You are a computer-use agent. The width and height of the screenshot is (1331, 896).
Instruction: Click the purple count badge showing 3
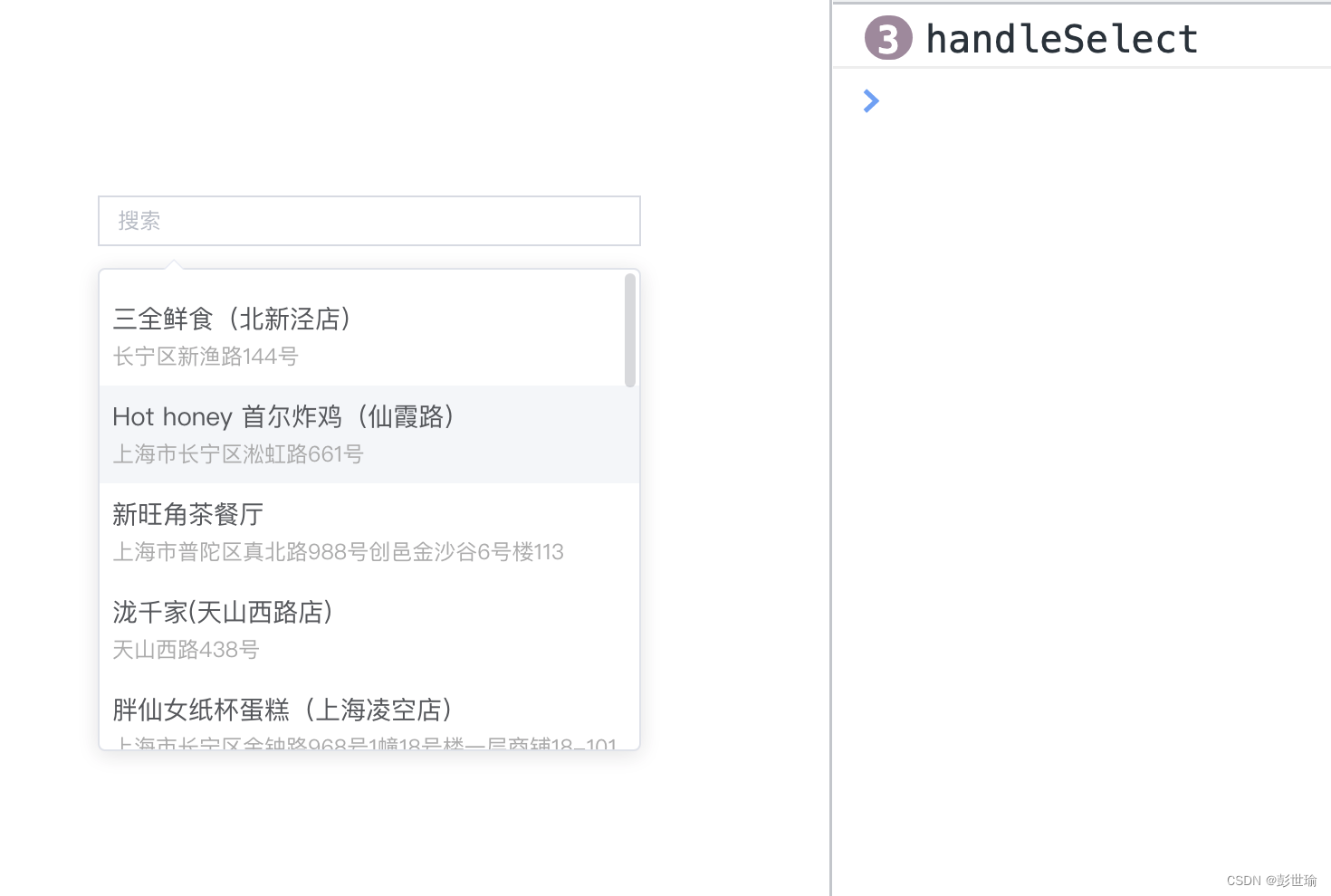tap(888, 38)
